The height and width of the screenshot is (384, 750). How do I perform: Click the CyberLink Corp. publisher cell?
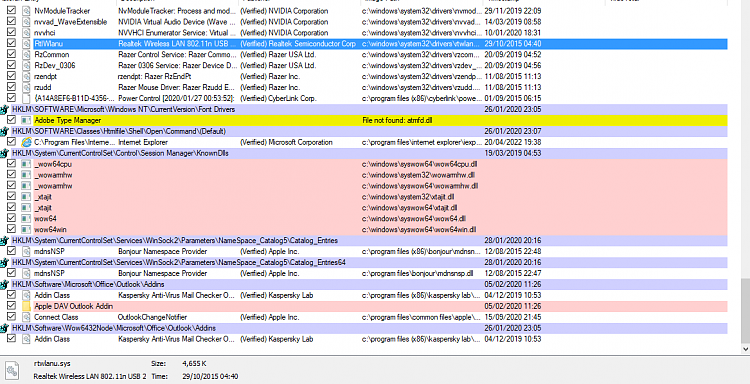coord(278,99)
